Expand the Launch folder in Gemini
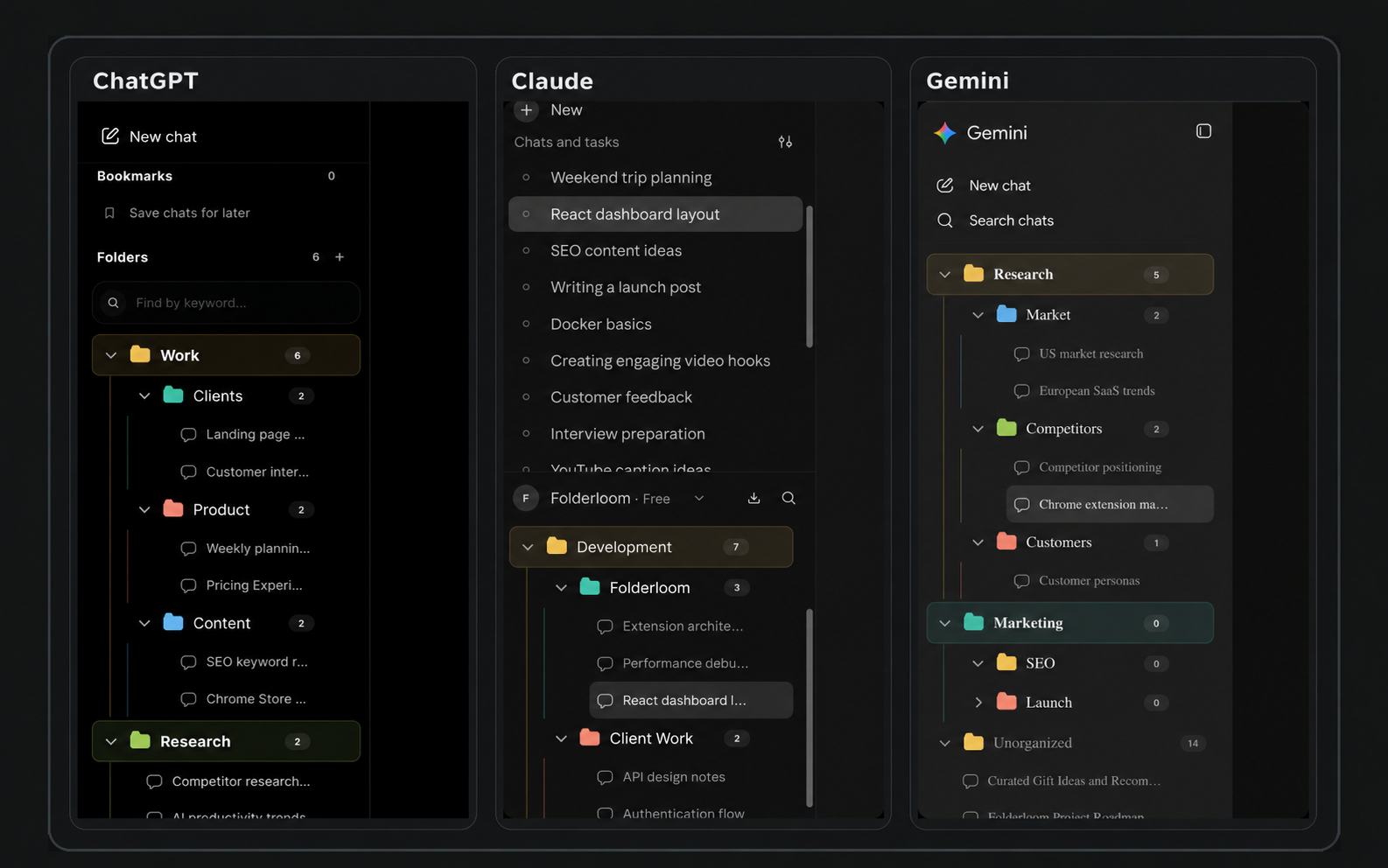The width and height of the screenshot is (1388, 868). tap(978, 702)
